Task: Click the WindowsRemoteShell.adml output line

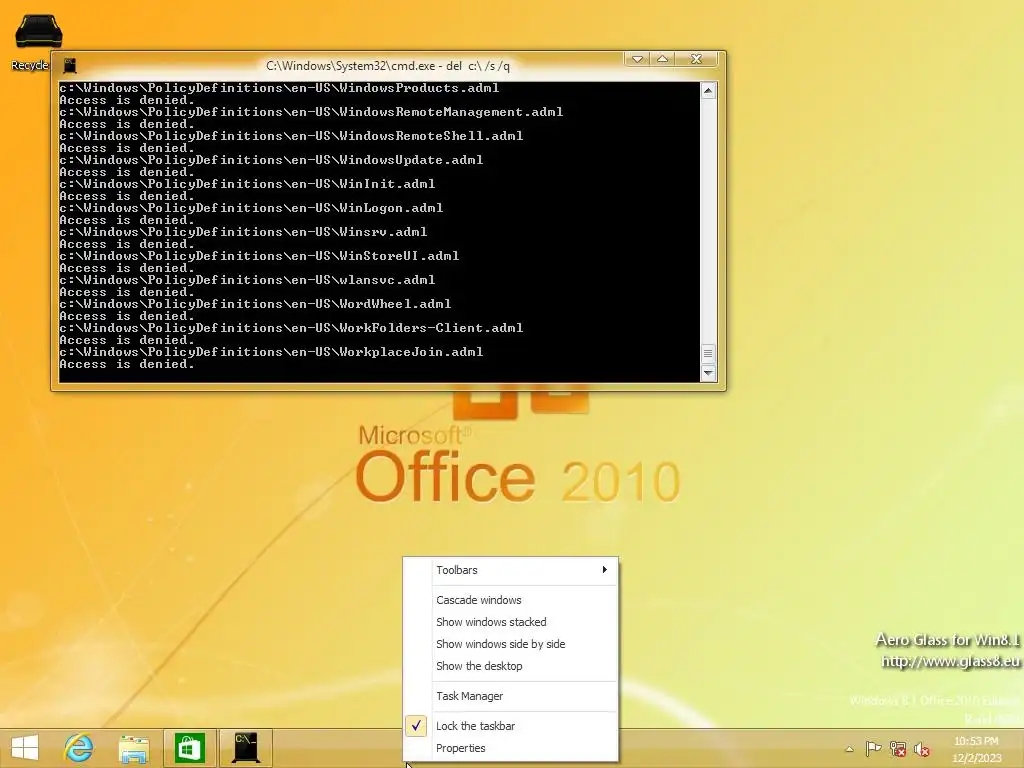Action: pos(291,136)
